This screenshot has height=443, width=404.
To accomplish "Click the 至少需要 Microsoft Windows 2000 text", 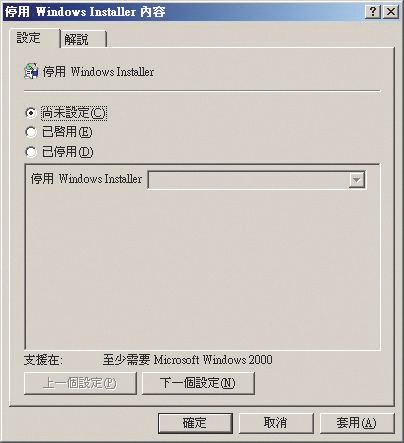I will point(187,360).
